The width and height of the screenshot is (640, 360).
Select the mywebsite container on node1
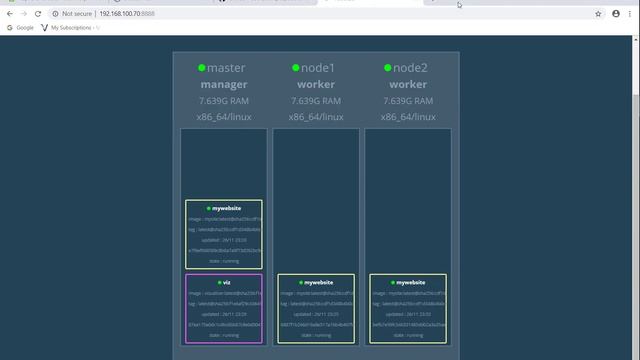click(316, 309)
